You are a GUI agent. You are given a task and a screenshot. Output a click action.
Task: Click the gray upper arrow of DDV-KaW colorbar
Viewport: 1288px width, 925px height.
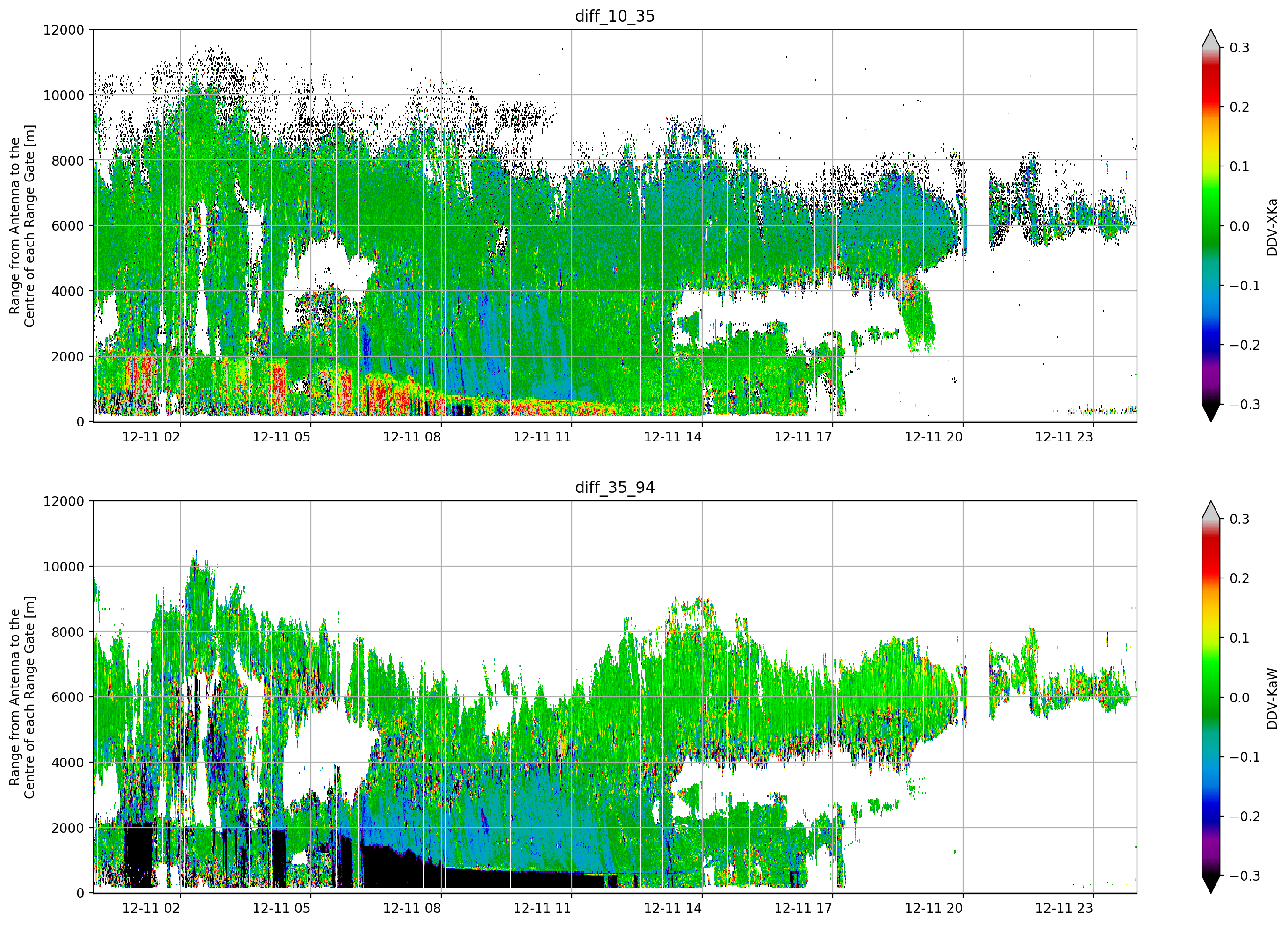[x=1211, y=512]
